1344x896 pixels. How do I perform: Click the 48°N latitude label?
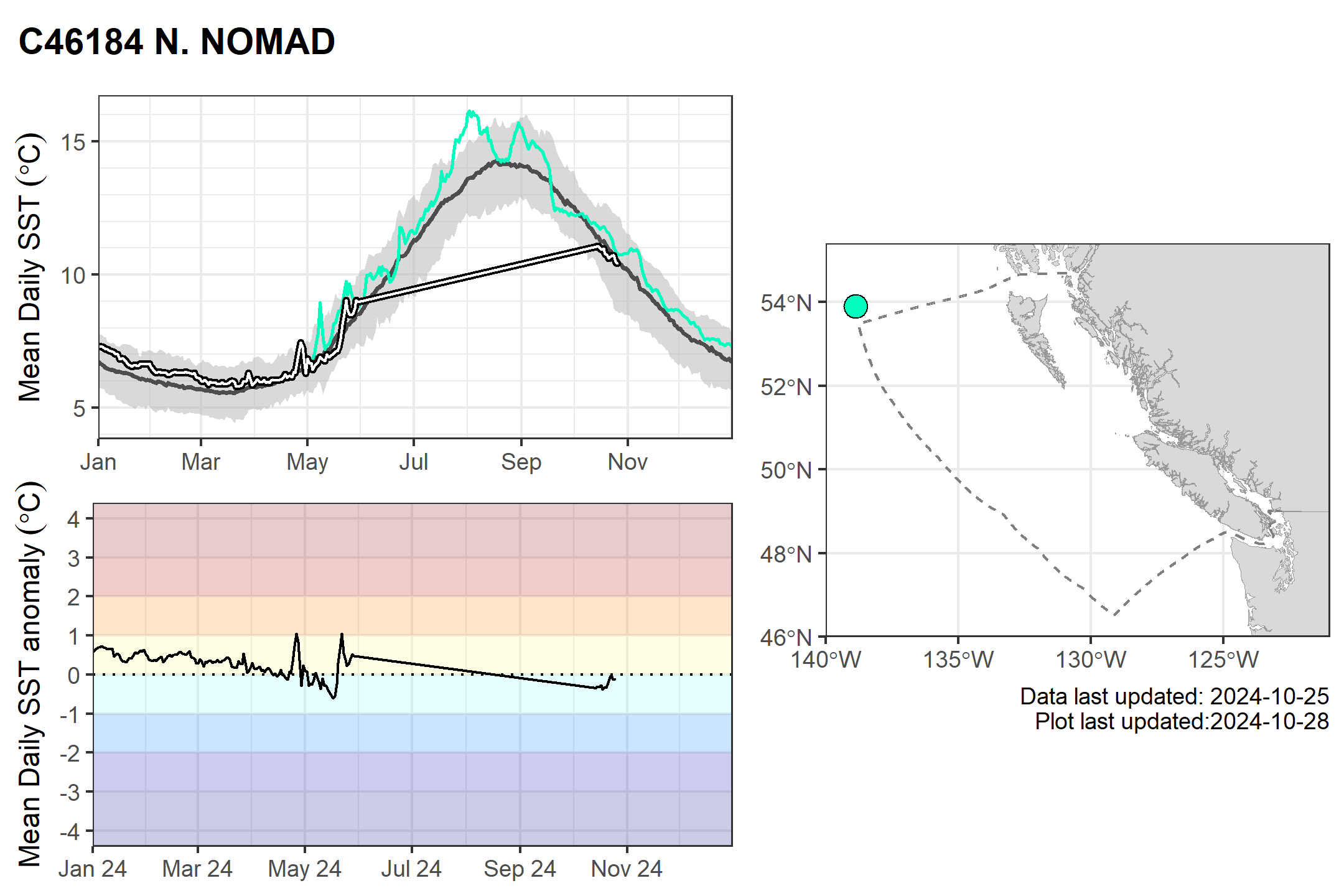coord(786,554)
